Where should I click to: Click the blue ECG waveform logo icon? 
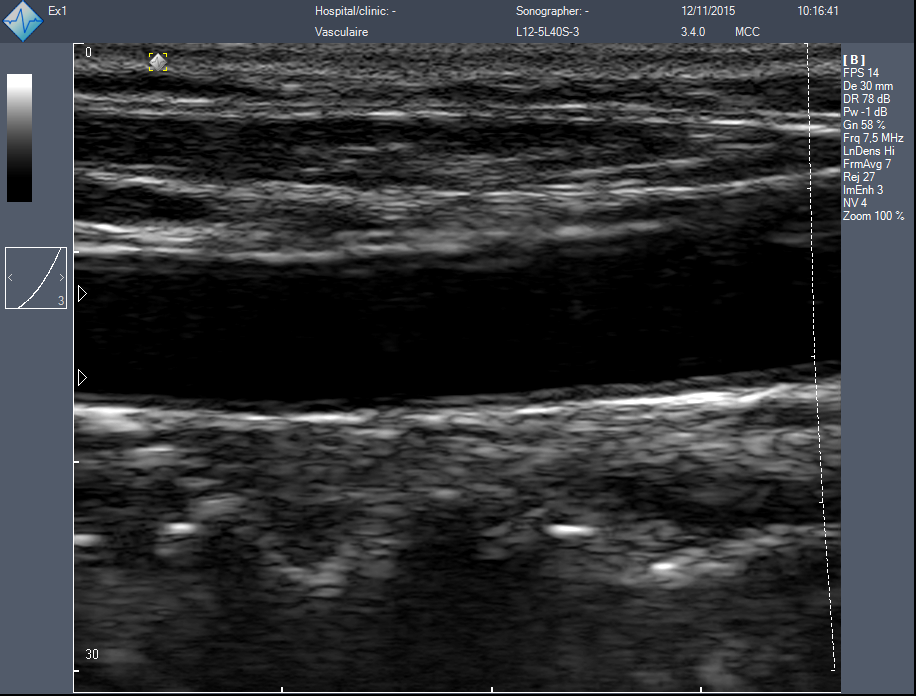pos(23,22)
